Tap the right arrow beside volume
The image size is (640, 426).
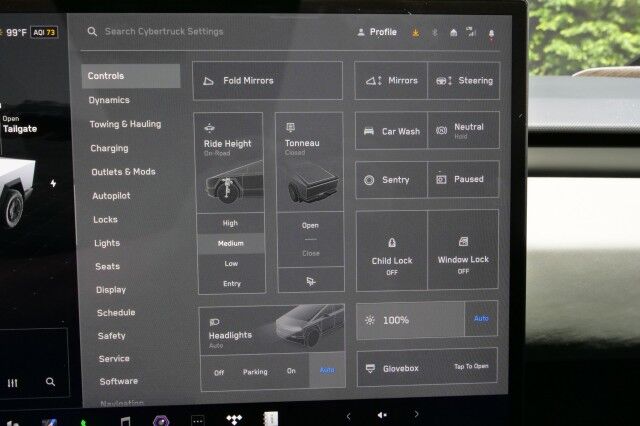pos(416,414)
